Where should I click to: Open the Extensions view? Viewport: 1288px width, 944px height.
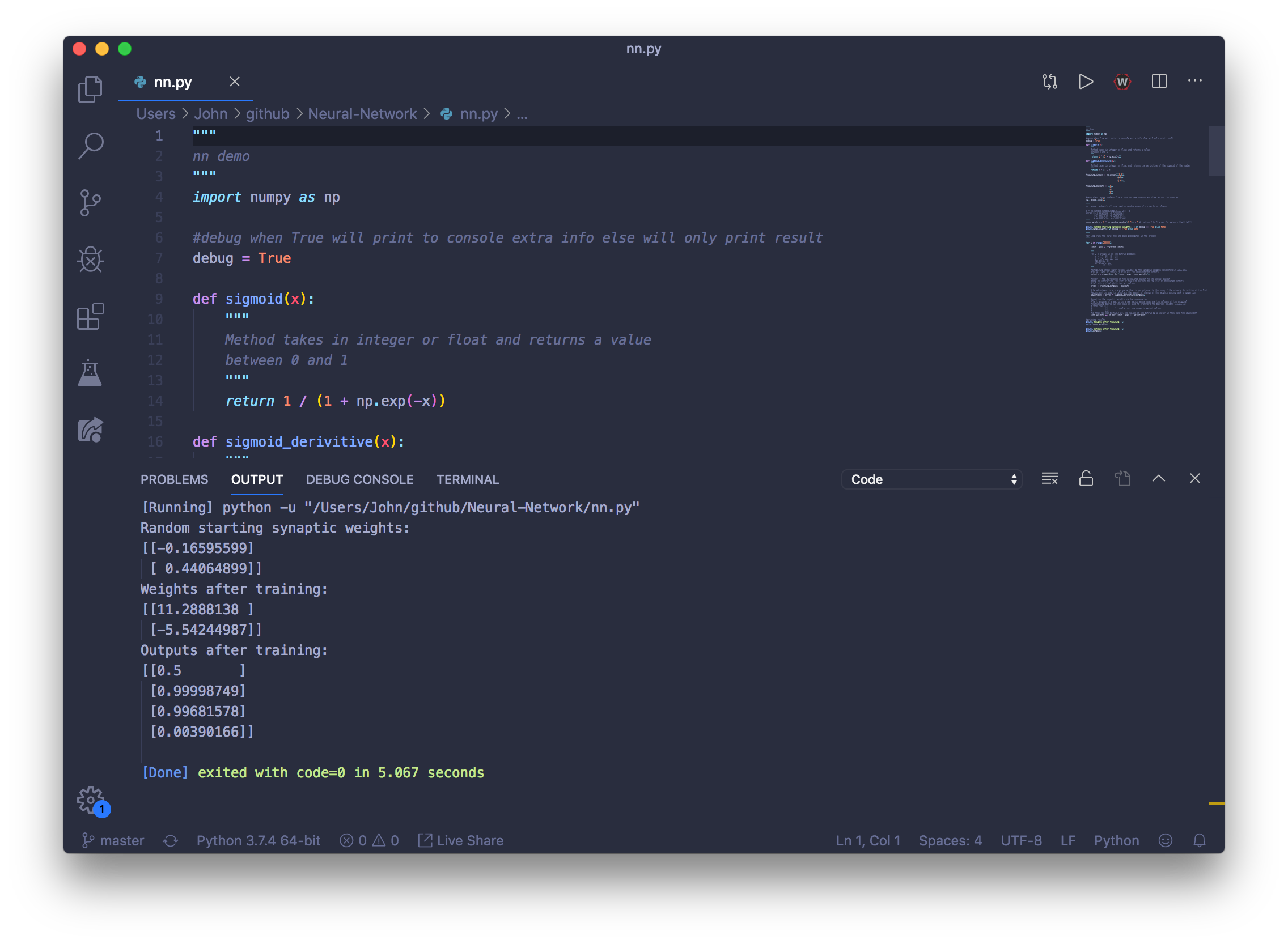click(90, 317)
